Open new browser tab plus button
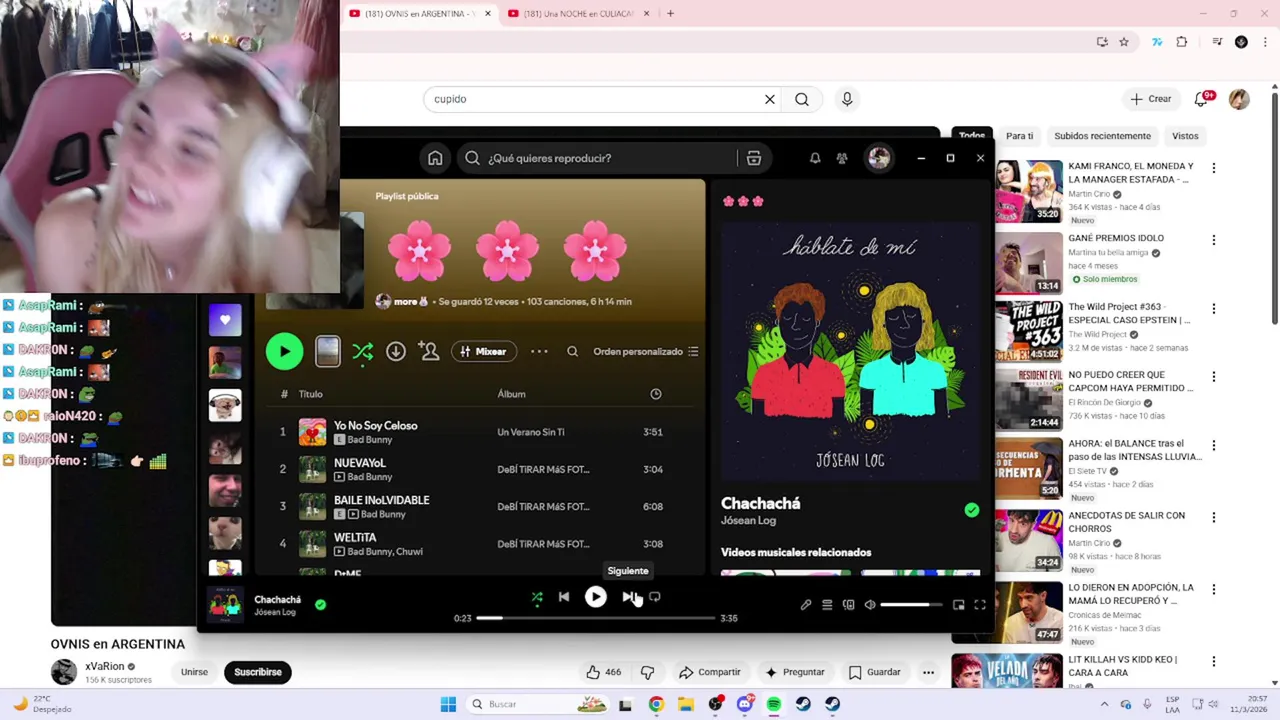 click(x=670, y=14)
